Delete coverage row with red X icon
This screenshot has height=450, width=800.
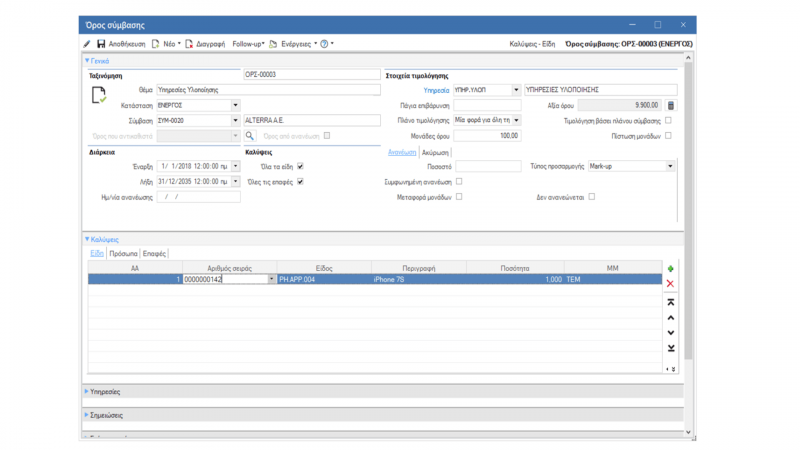[670, 284]
